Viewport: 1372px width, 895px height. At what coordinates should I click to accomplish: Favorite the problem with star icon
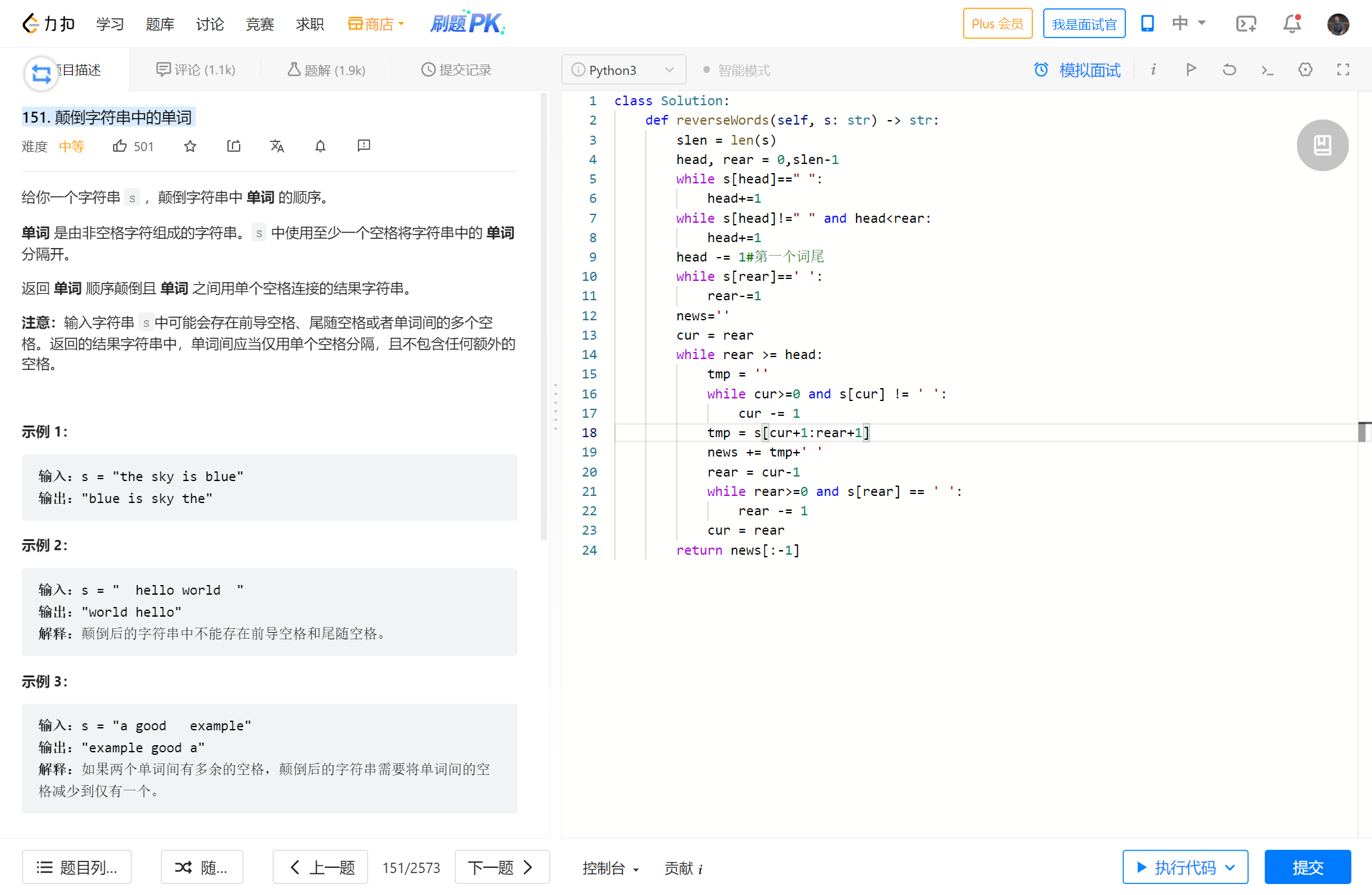coord(190,147)
